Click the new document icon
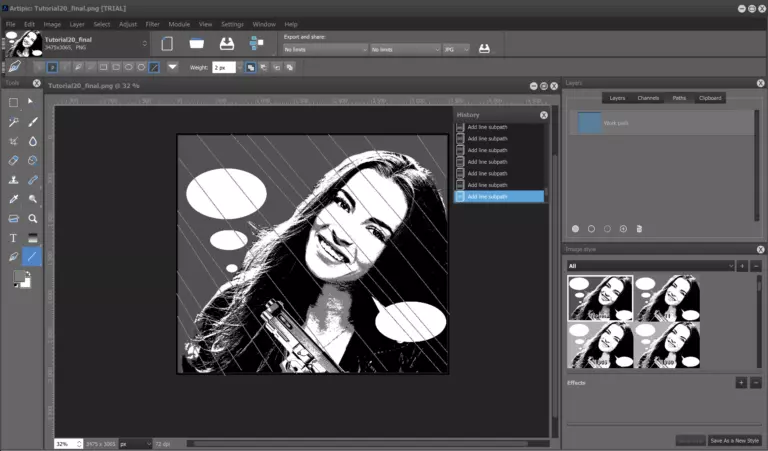Image resolution: width=768 pixels, height=451 pixels. point(168,44)
